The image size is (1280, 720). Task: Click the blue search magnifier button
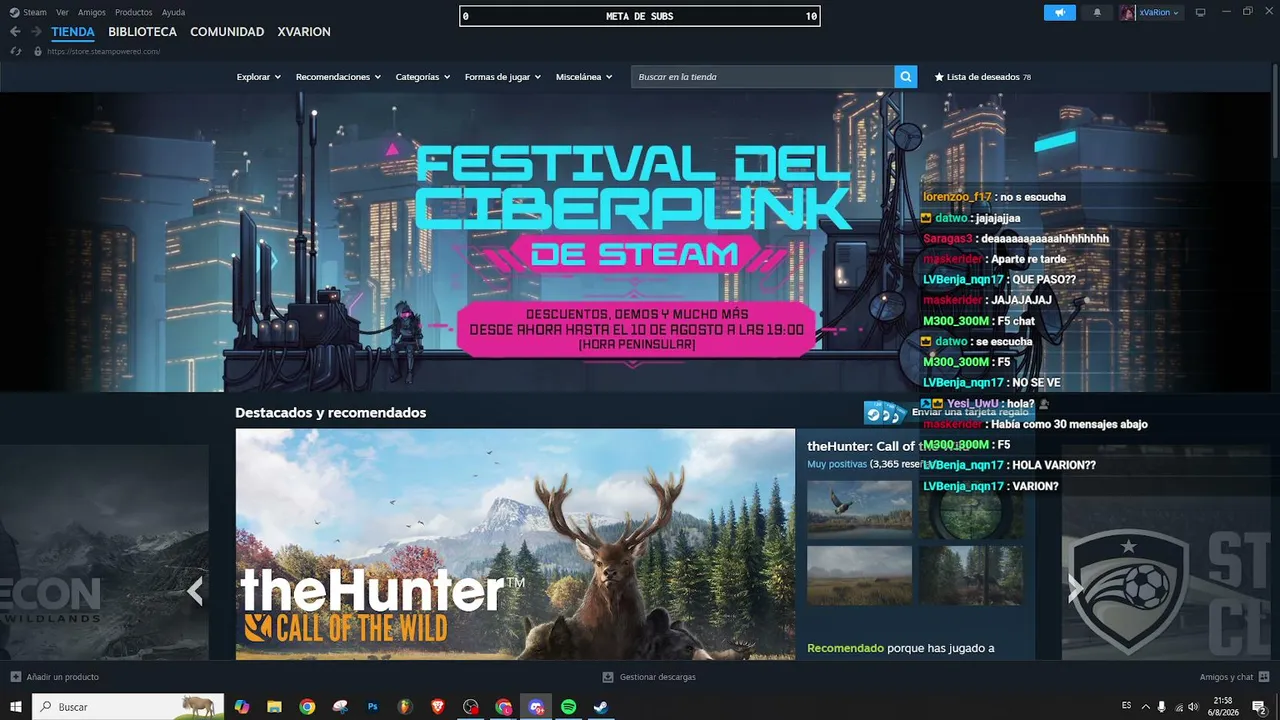click(x=906, y=77)
